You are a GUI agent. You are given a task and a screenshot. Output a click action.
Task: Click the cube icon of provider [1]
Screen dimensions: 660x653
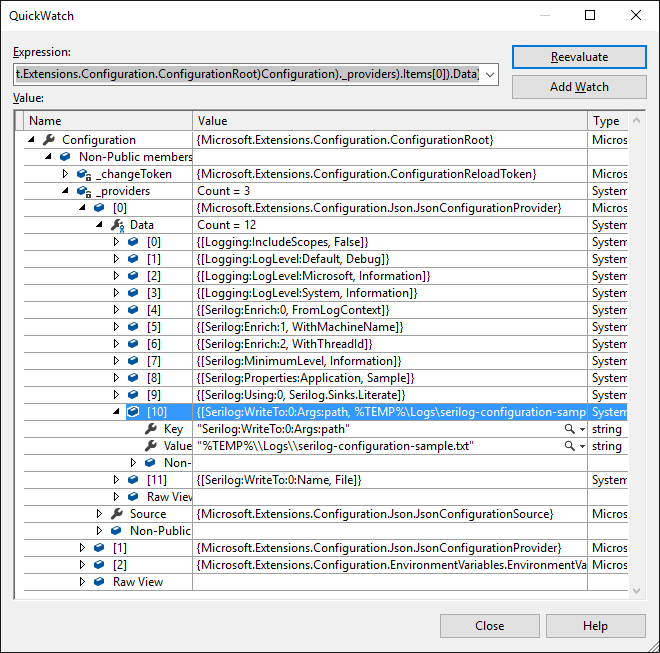point(99,547)
